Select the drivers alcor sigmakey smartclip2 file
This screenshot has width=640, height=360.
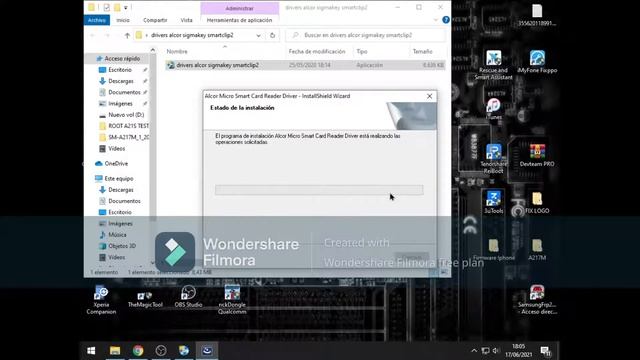point(305,65)
